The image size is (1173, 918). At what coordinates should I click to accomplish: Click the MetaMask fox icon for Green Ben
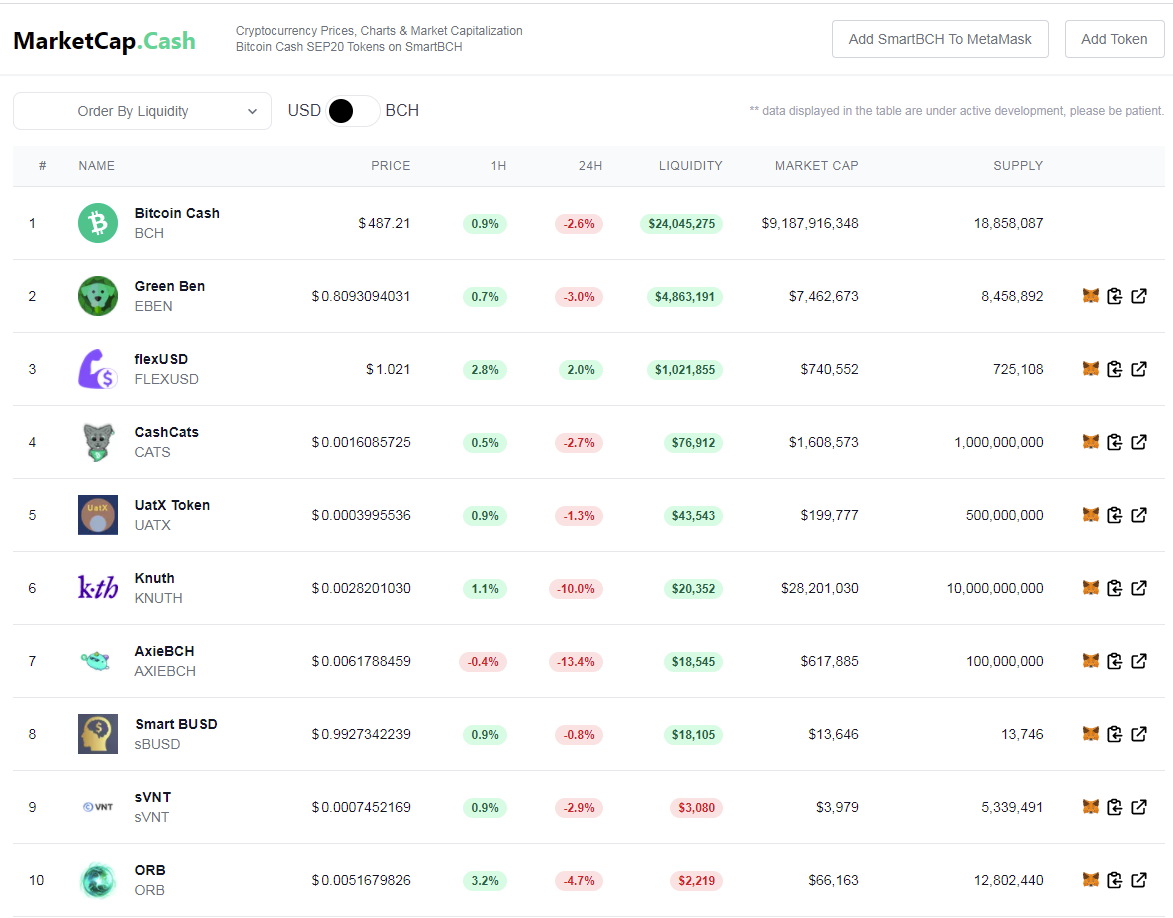click(x=1091, y=296)
